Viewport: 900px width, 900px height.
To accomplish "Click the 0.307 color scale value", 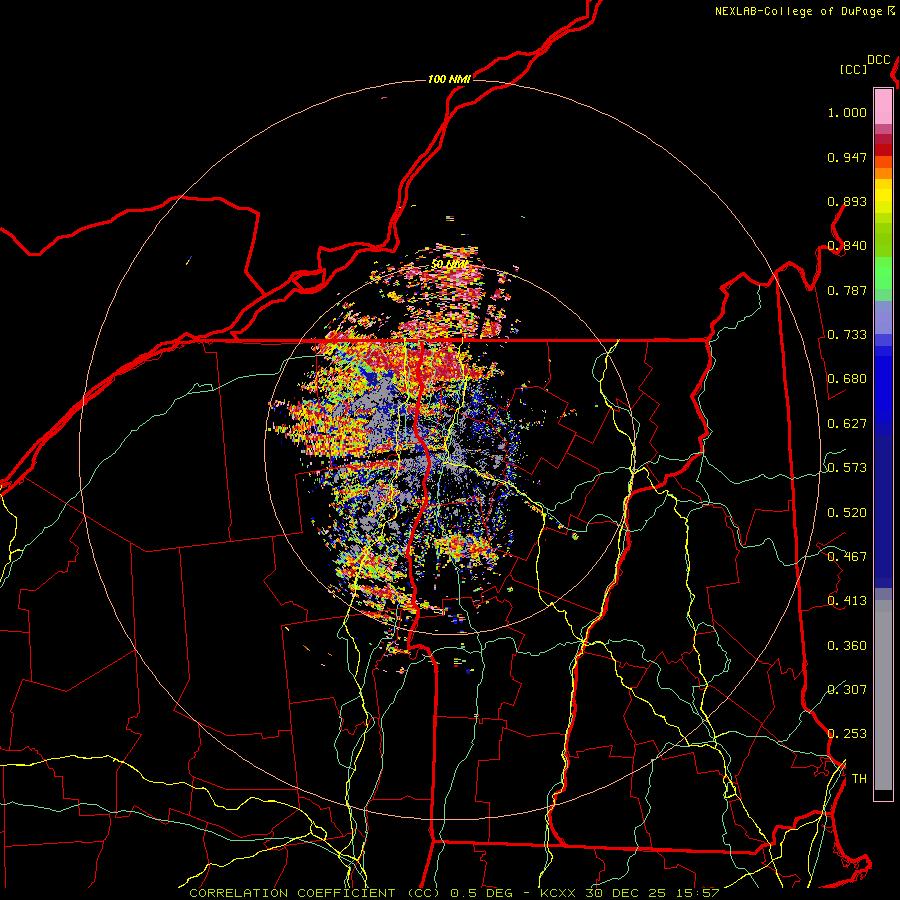I will (x=847, y=689).
